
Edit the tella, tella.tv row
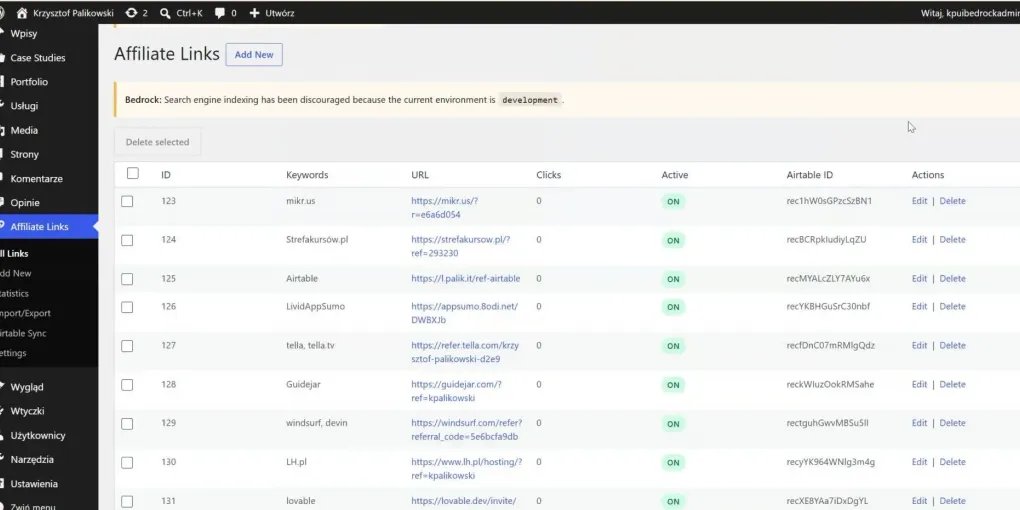(x=919, y=345)
